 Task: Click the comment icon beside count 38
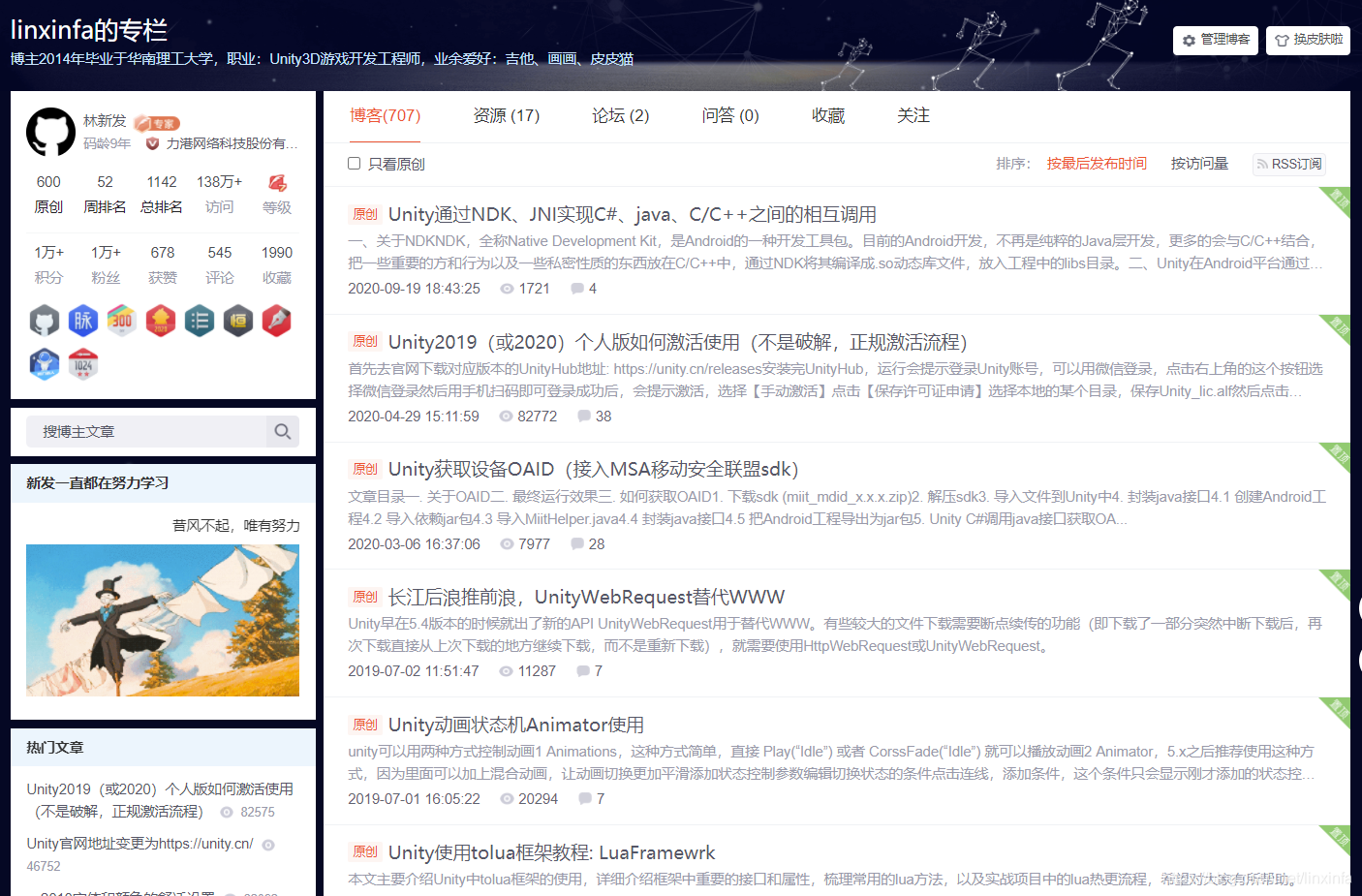point(584,417)
